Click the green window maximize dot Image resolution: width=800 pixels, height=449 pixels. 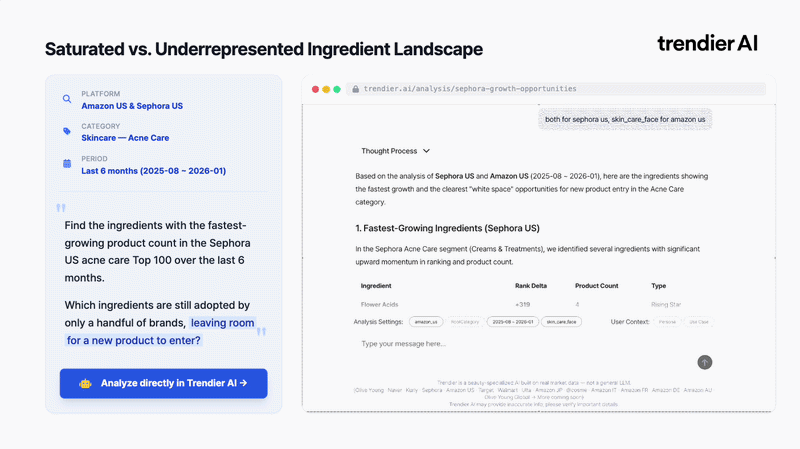point(337,89)
